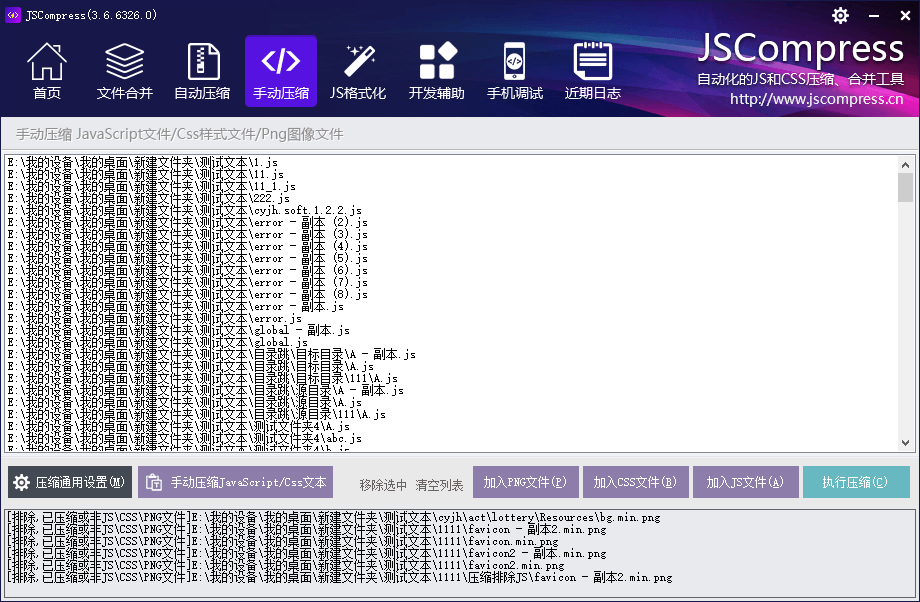The height and width of the screenshot is (602, 920).
Task: Select the 源目录\A - 副本.js row
Action: (205, 390)
